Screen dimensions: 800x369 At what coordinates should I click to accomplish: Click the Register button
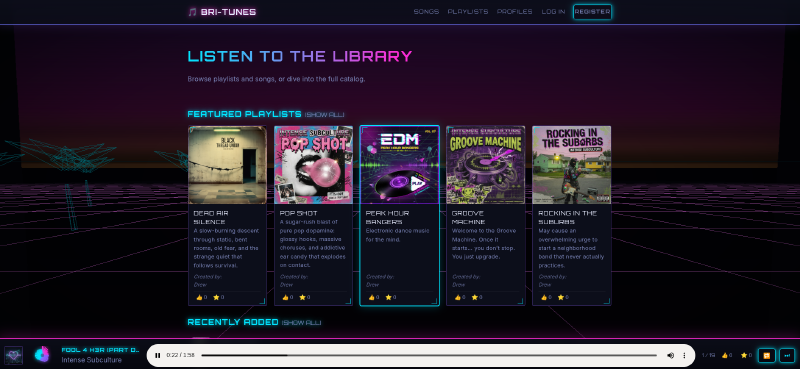pyautogui.click(x=592, y=12)
